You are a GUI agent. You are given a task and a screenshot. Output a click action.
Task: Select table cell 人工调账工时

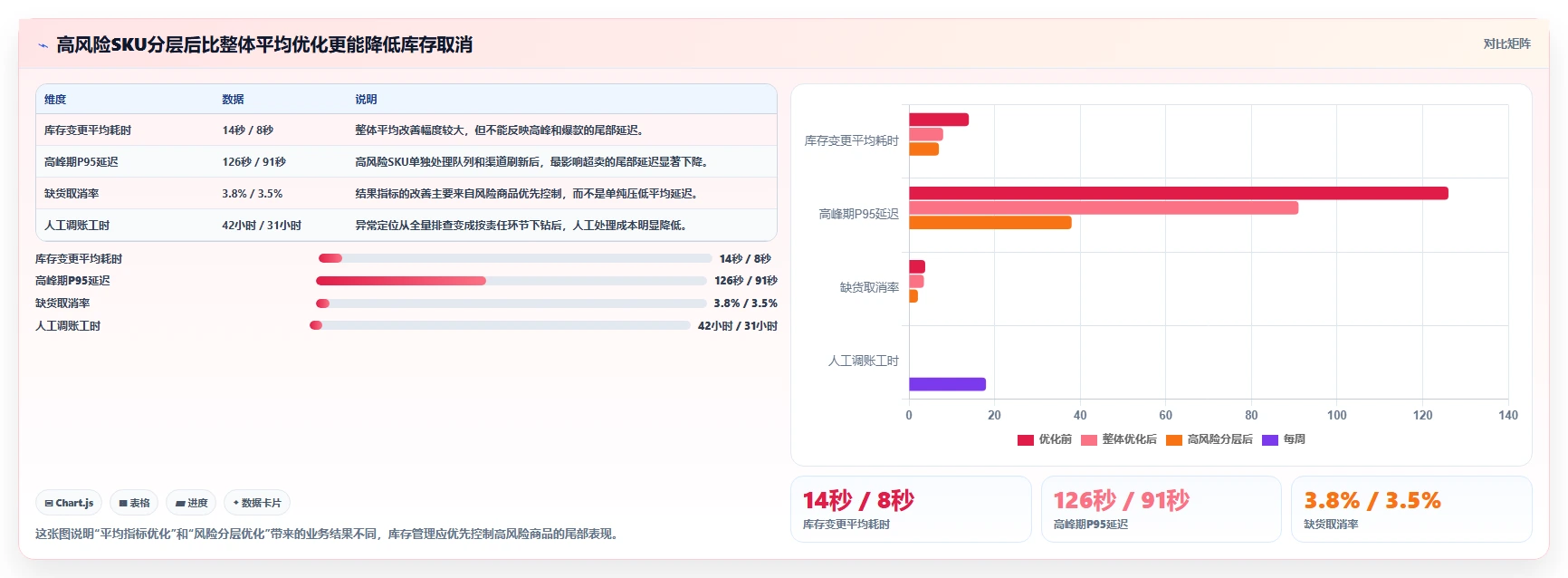coord(77,226)
